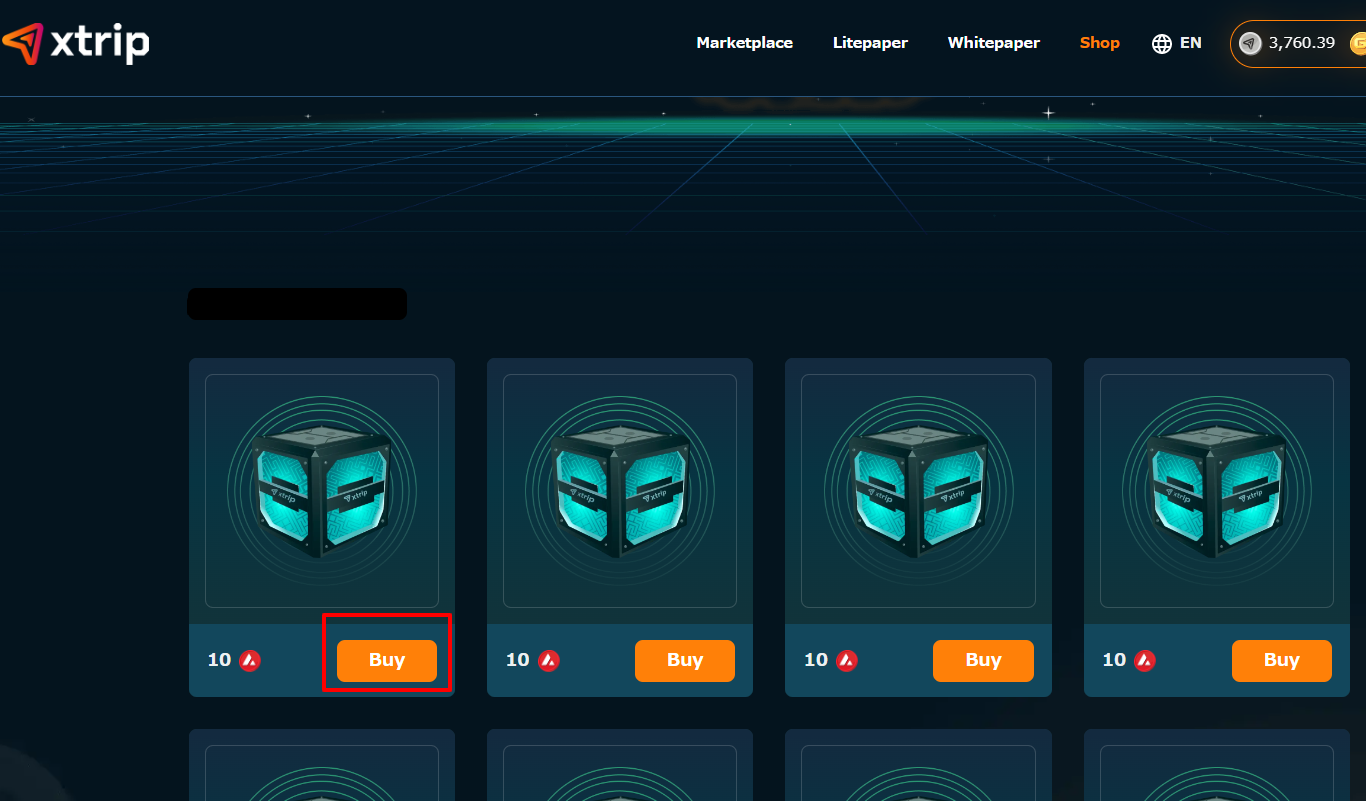Click the xtrip logo in header
The width and height of the screenshot is (1366, 801).
76,43
